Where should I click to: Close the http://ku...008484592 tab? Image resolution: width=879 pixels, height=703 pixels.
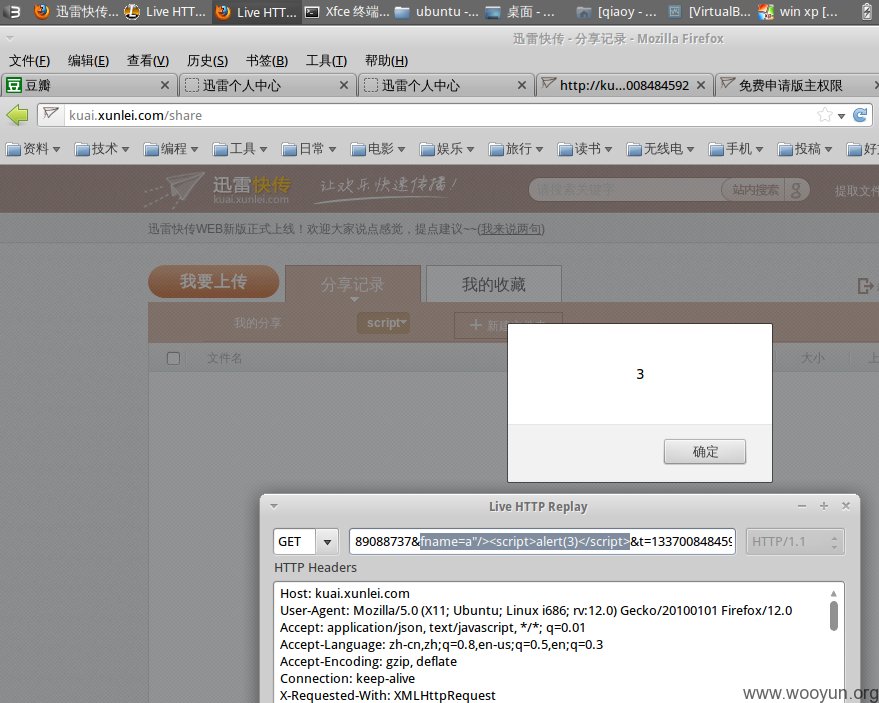point(701,85)
